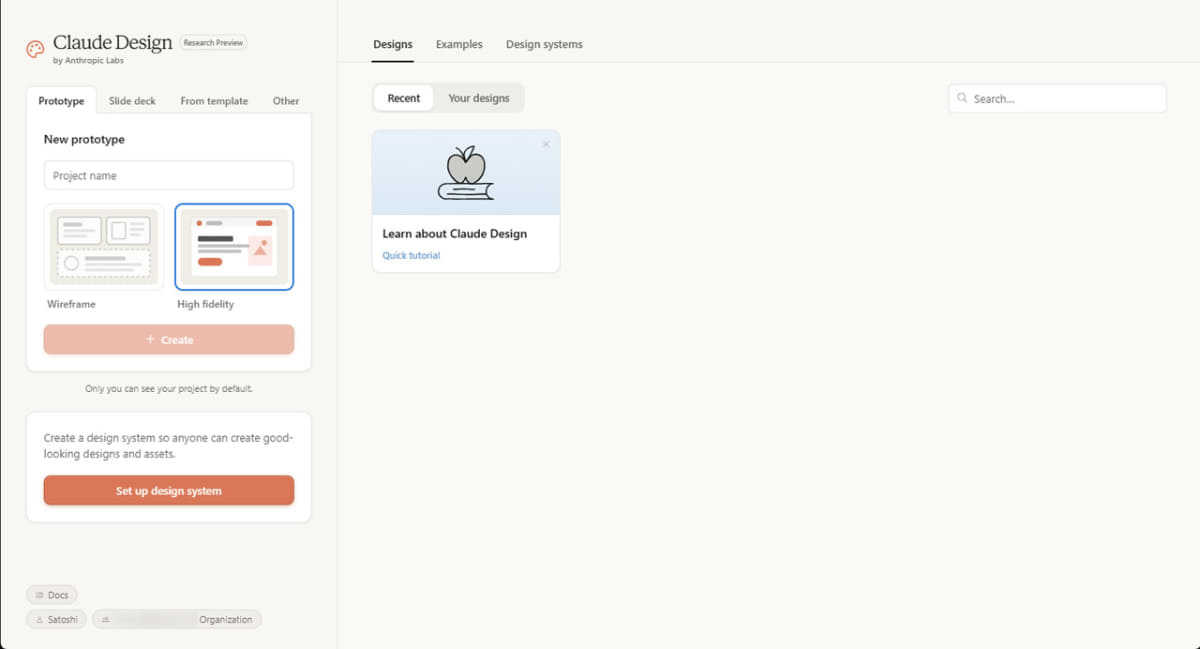Click the Research Preview badge
Viewport: 1200px width, 649px height.
(213, 43)
